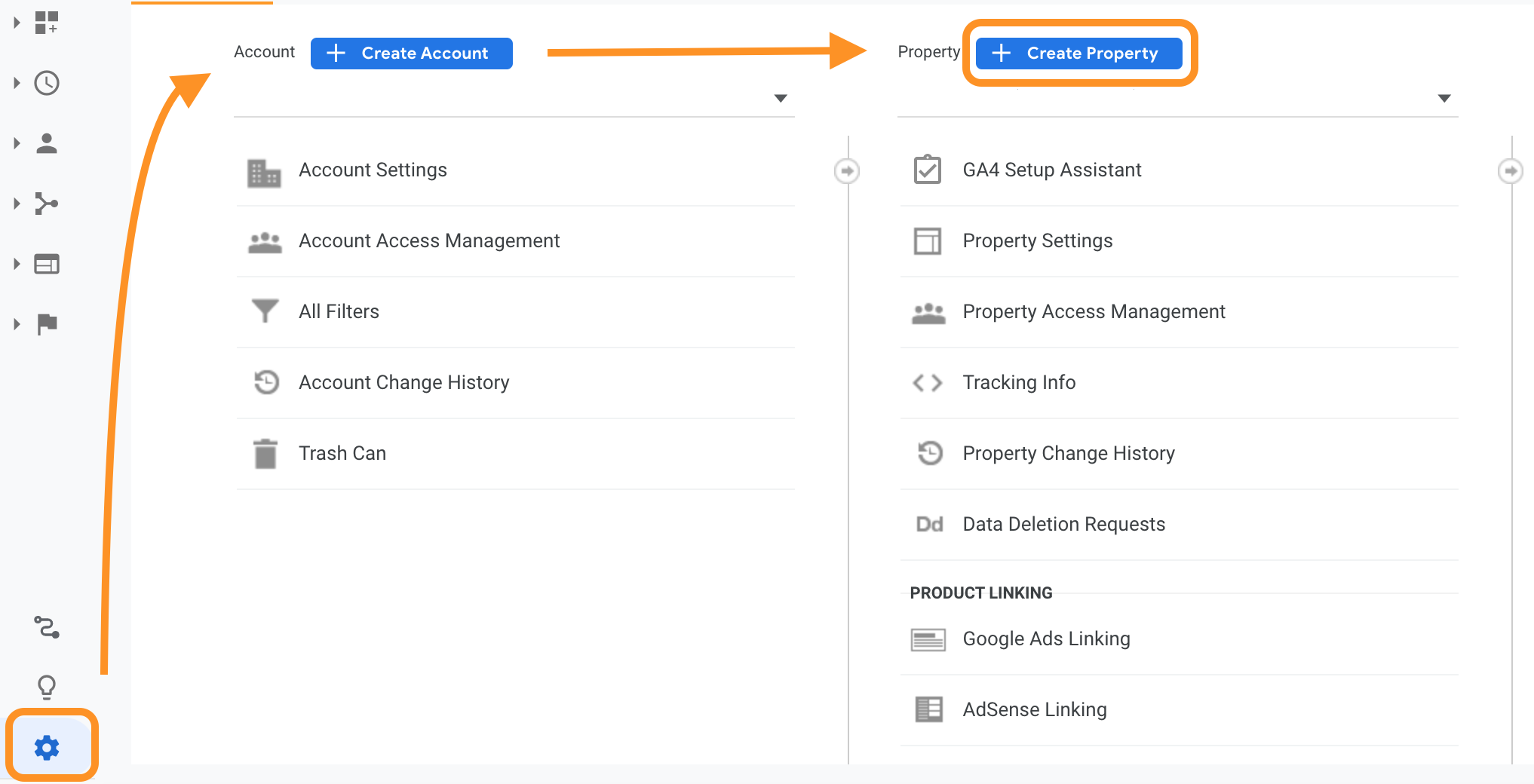Expand the Realtime section arrow in sidebar
Screen dimensions: 1534x784
(x=17, y=83)
